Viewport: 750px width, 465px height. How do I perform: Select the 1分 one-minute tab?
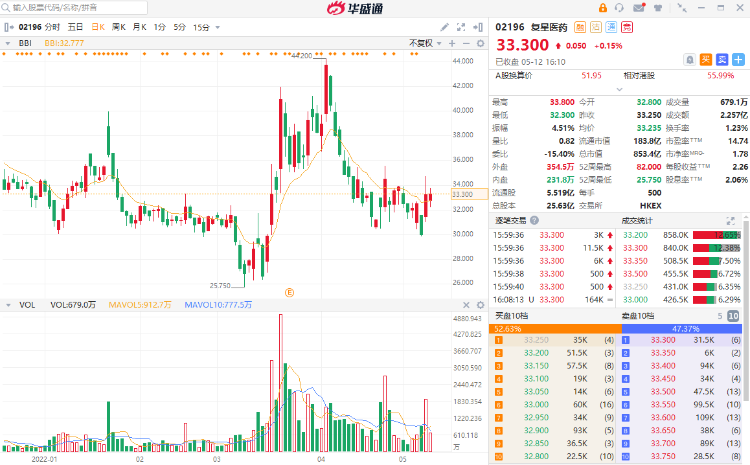tap(160, 27)
